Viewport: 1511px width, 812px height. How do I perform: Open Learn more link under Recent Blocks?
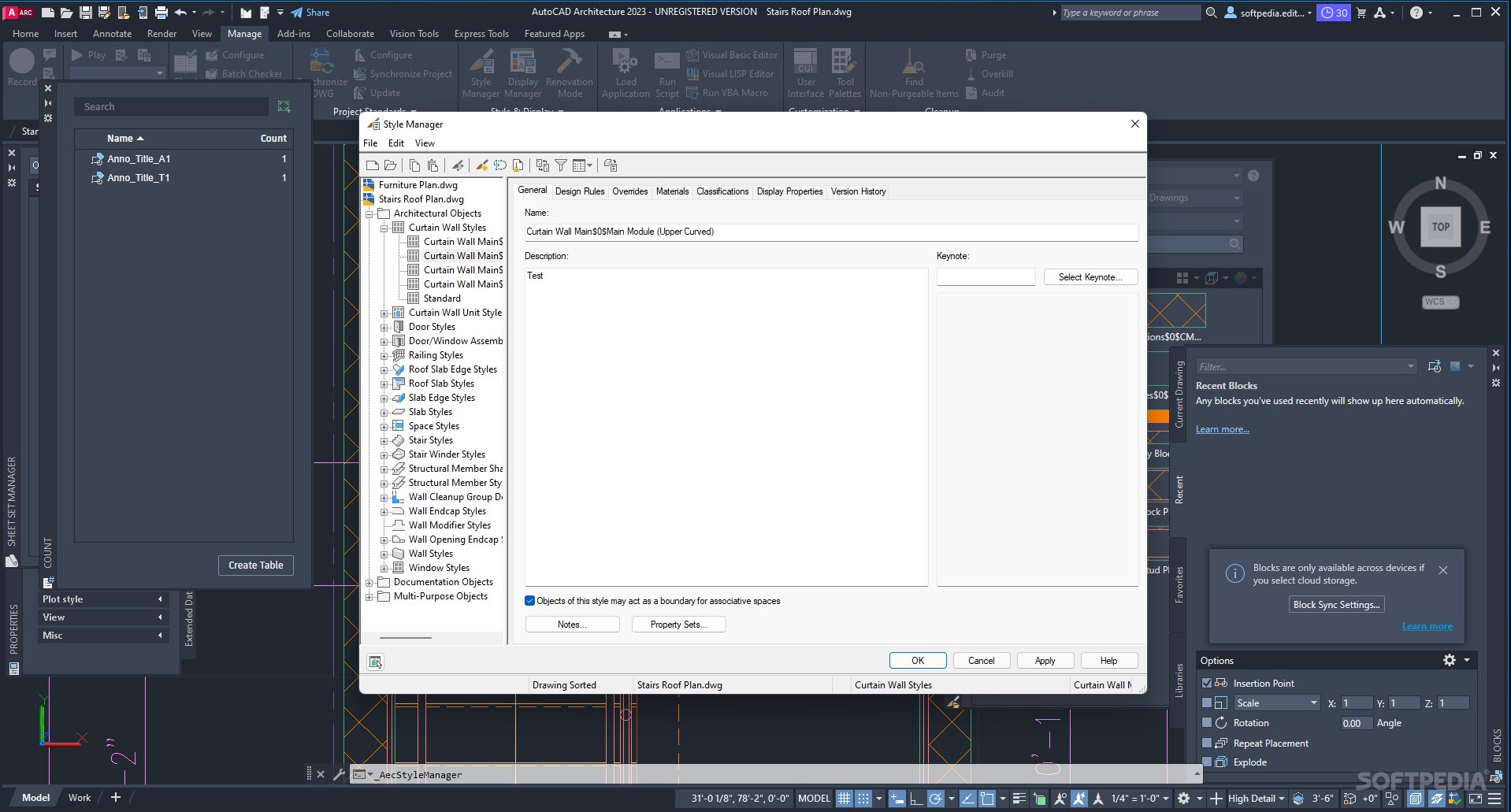tap(1222, 429)
